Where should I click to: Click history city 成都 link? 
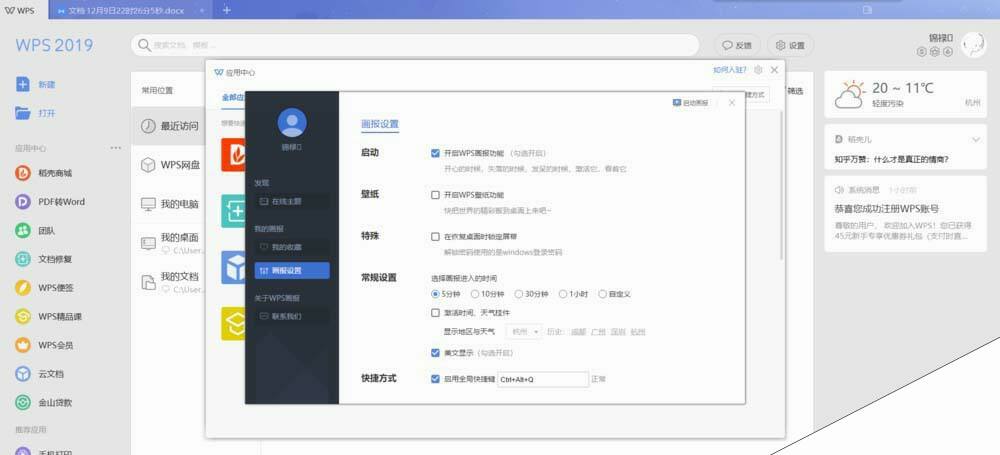coord(578,332)
